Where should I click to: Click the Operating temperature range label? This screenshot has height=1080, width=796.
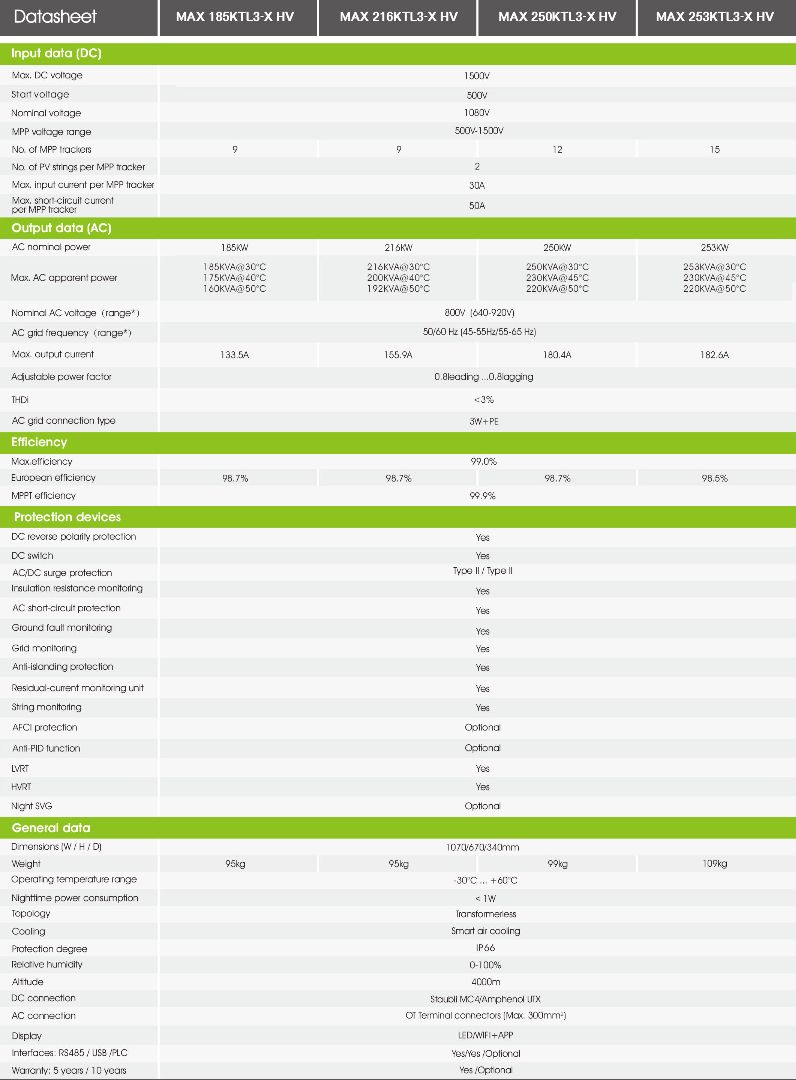tap(74, 880)
